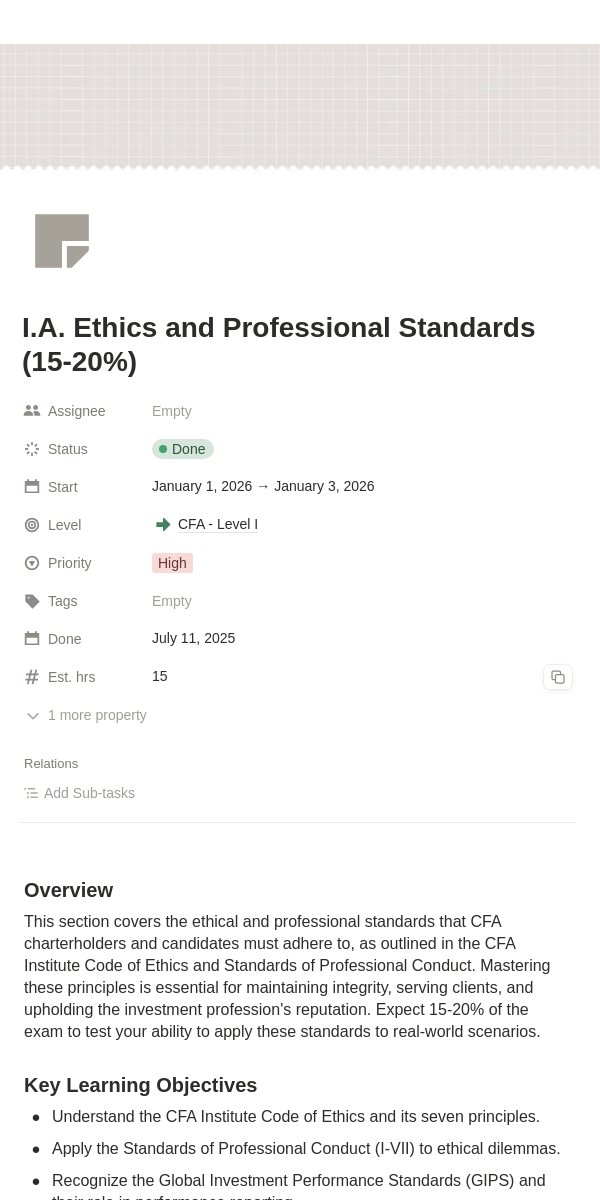Change the Done date July 11, 2025
The width and height of the screenshot is (600, 1200).
(x=194, y=638)
